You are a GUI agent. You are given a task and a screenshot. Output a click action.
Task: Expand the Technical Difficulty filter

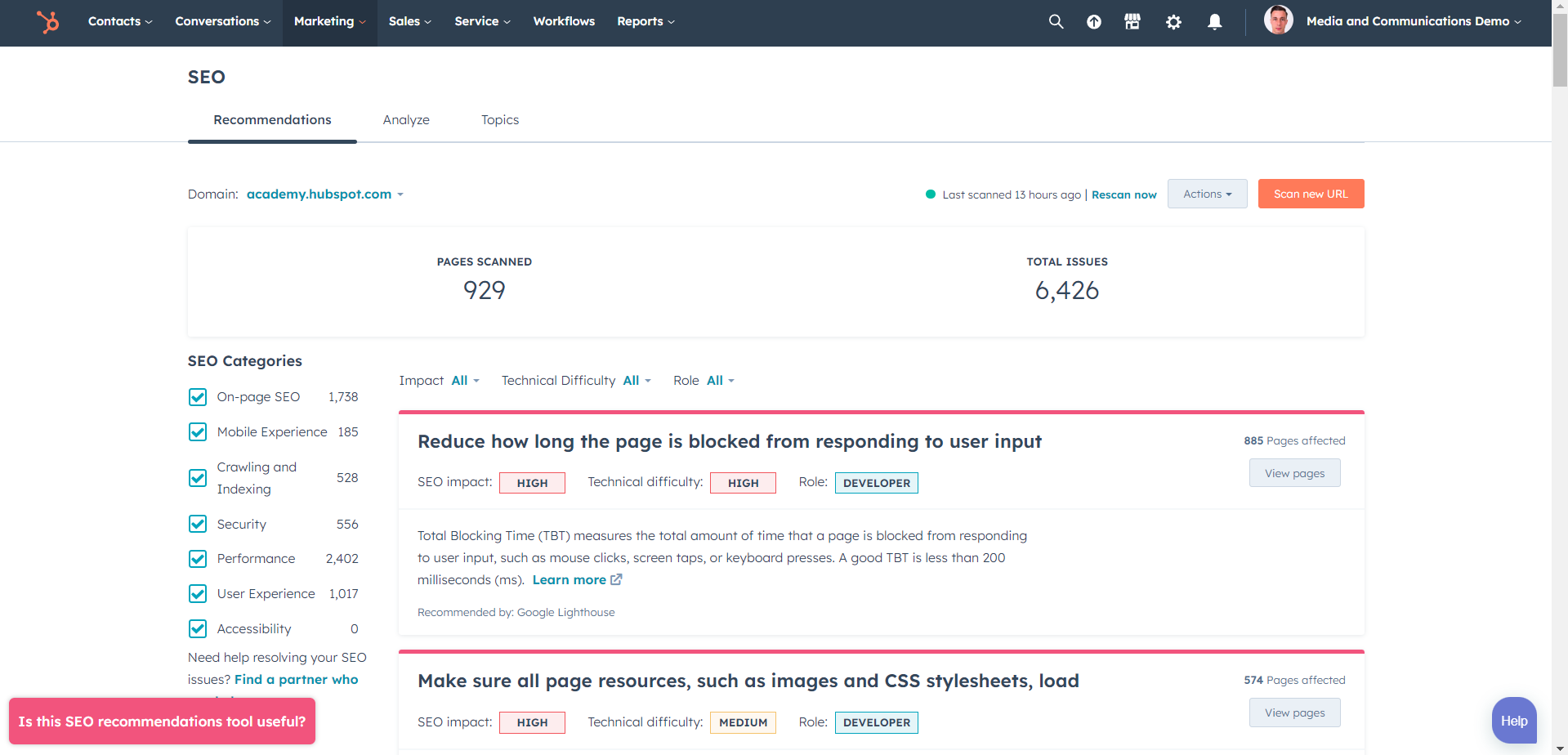[x=636, y=380]
